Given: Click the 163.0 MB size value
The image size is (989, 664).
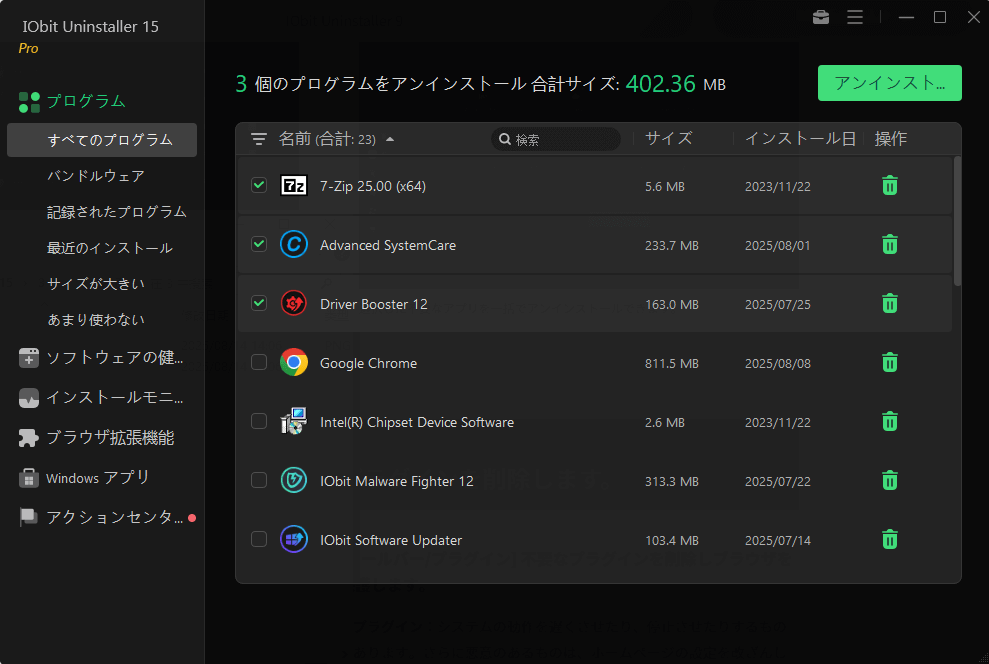Looking at the screenshot, I should click(672, 305).
